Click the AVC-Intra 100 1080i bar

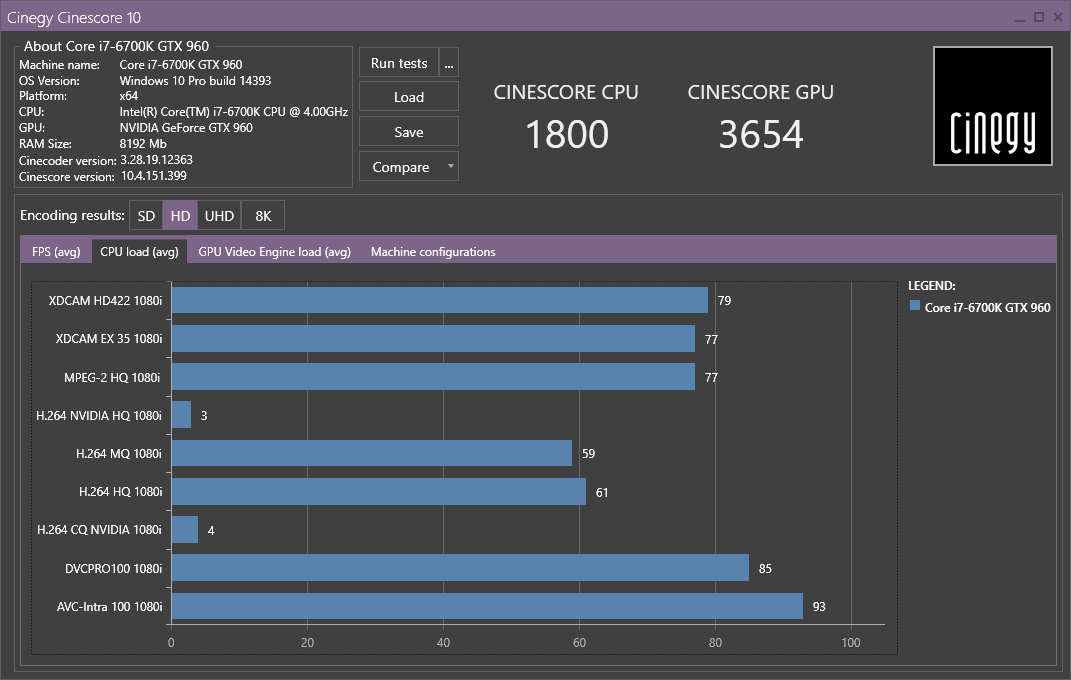point(487,606)
